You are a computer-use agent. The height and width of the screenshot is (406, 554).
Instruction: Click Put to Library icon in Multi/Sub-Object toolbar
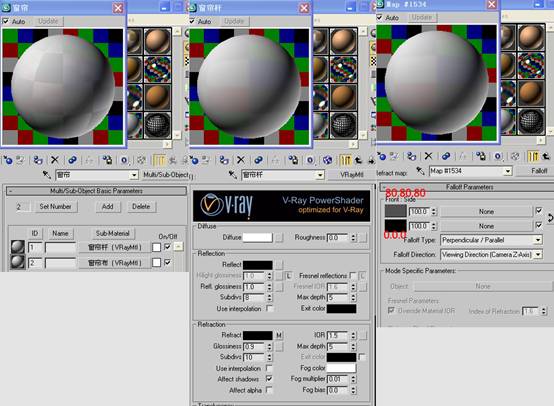107,160
